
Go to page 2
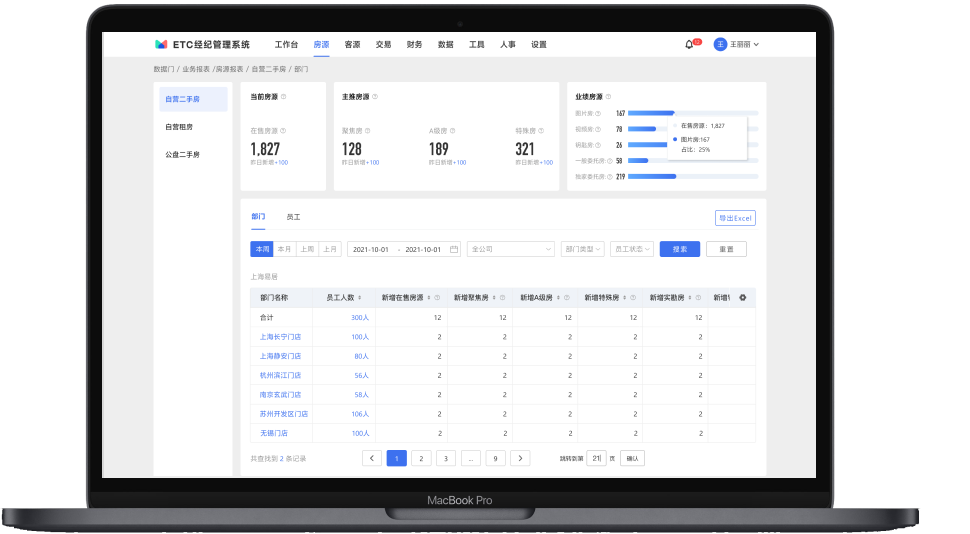click(x=421, y=459)
